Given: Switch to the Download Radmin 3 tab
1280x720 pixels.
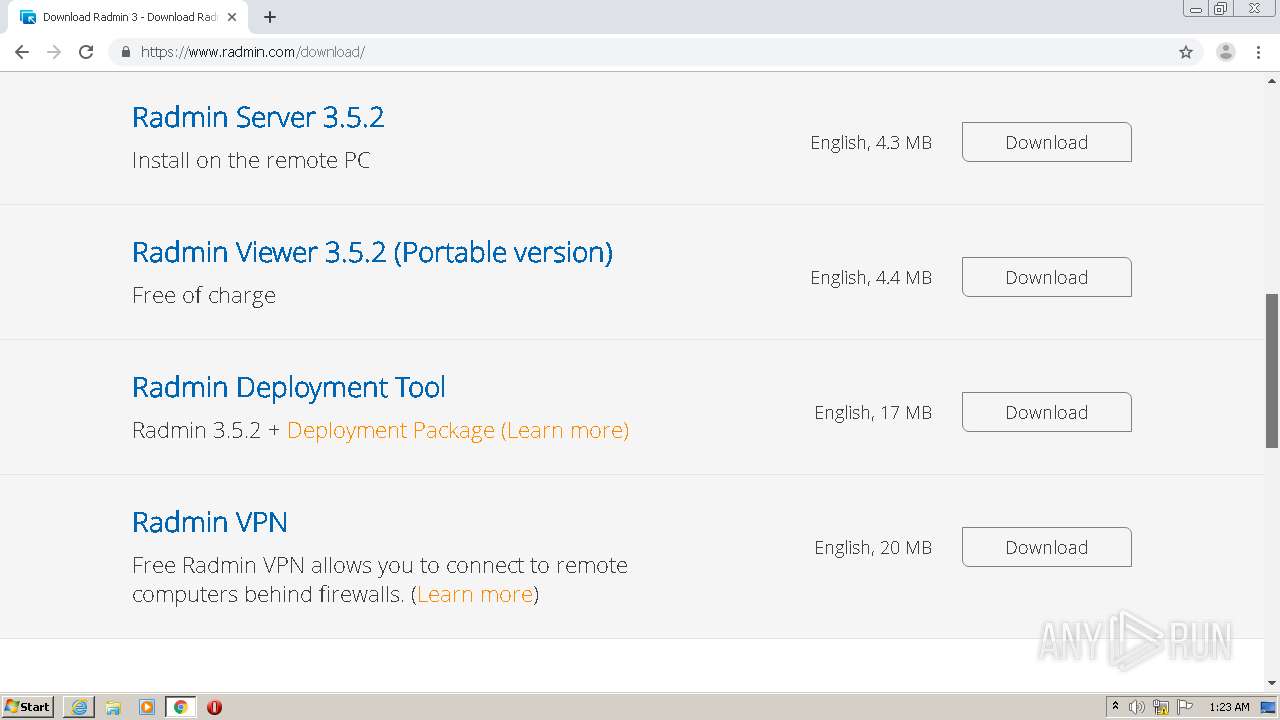Looking at the screenshot, I should [x=129, y=17].
